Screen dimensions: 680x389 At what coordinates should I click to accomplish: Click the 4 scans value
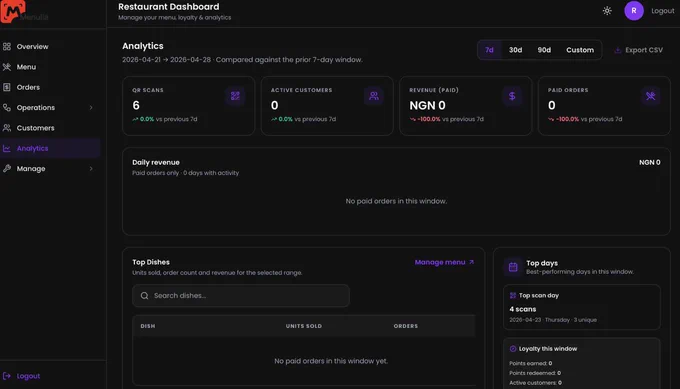(x=523, y=309)
